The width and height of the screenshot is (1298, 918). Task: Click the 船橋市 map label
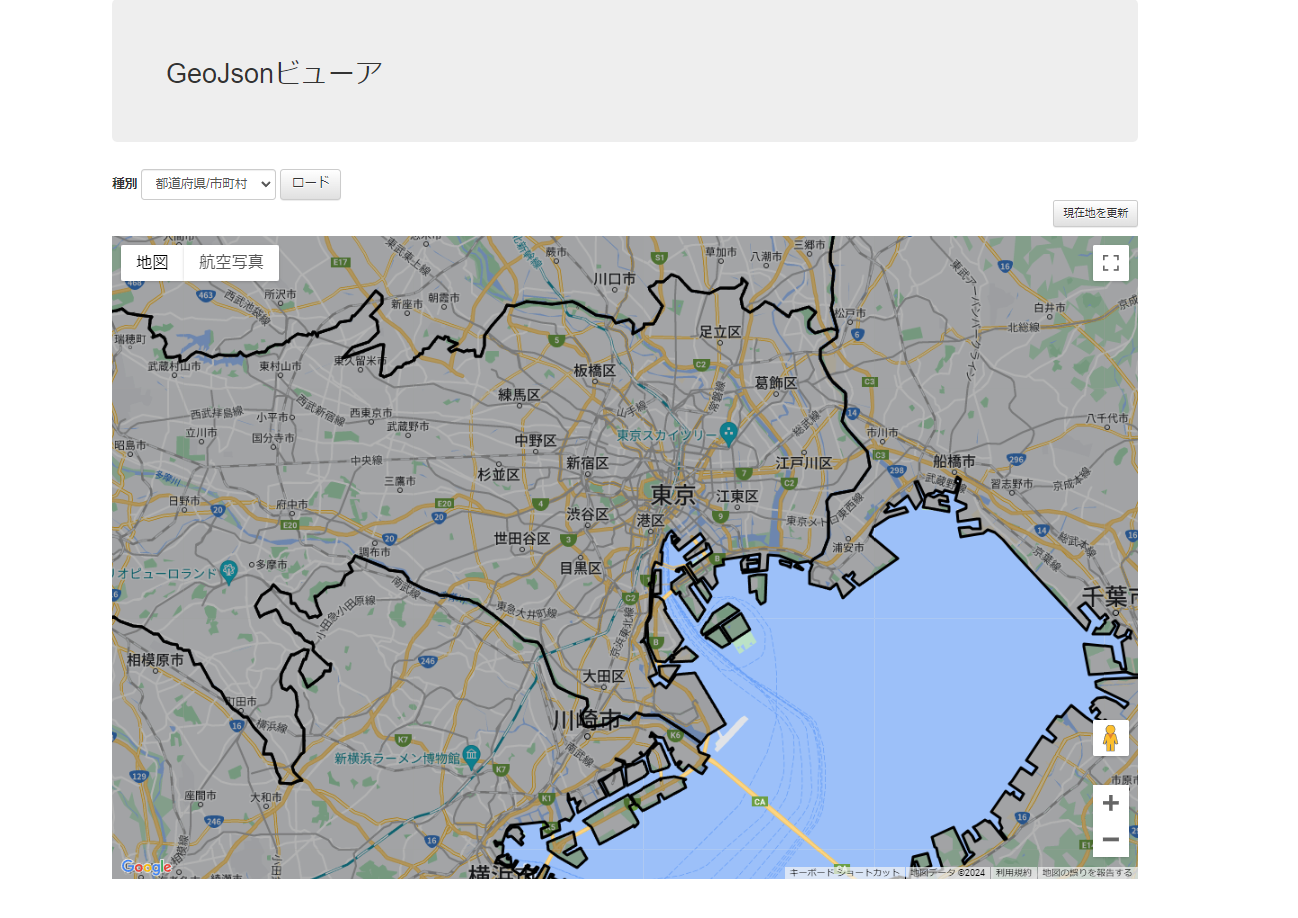pos(954,461)
